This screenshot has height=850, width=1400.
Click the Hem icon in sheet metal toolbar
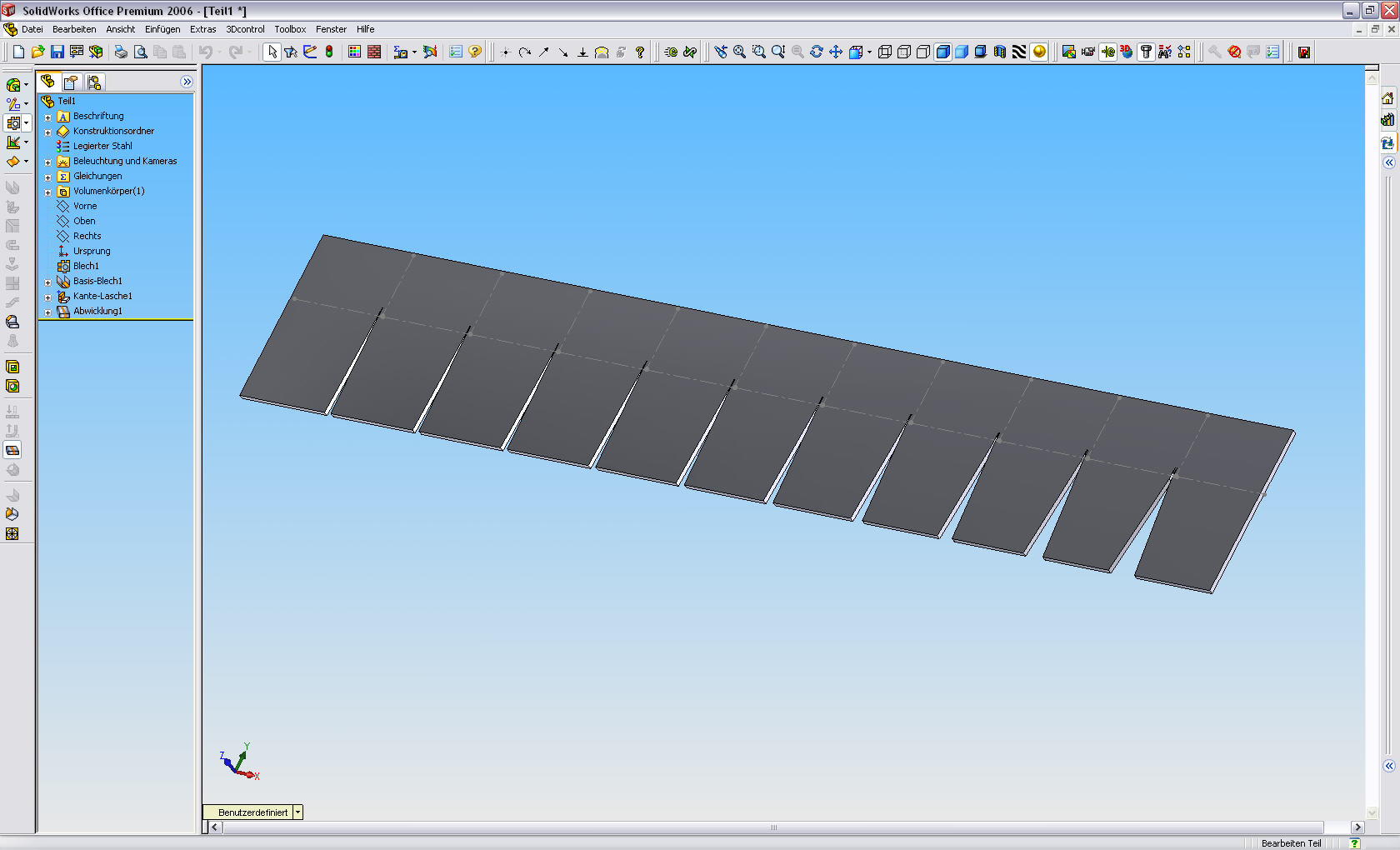(12, 245)
